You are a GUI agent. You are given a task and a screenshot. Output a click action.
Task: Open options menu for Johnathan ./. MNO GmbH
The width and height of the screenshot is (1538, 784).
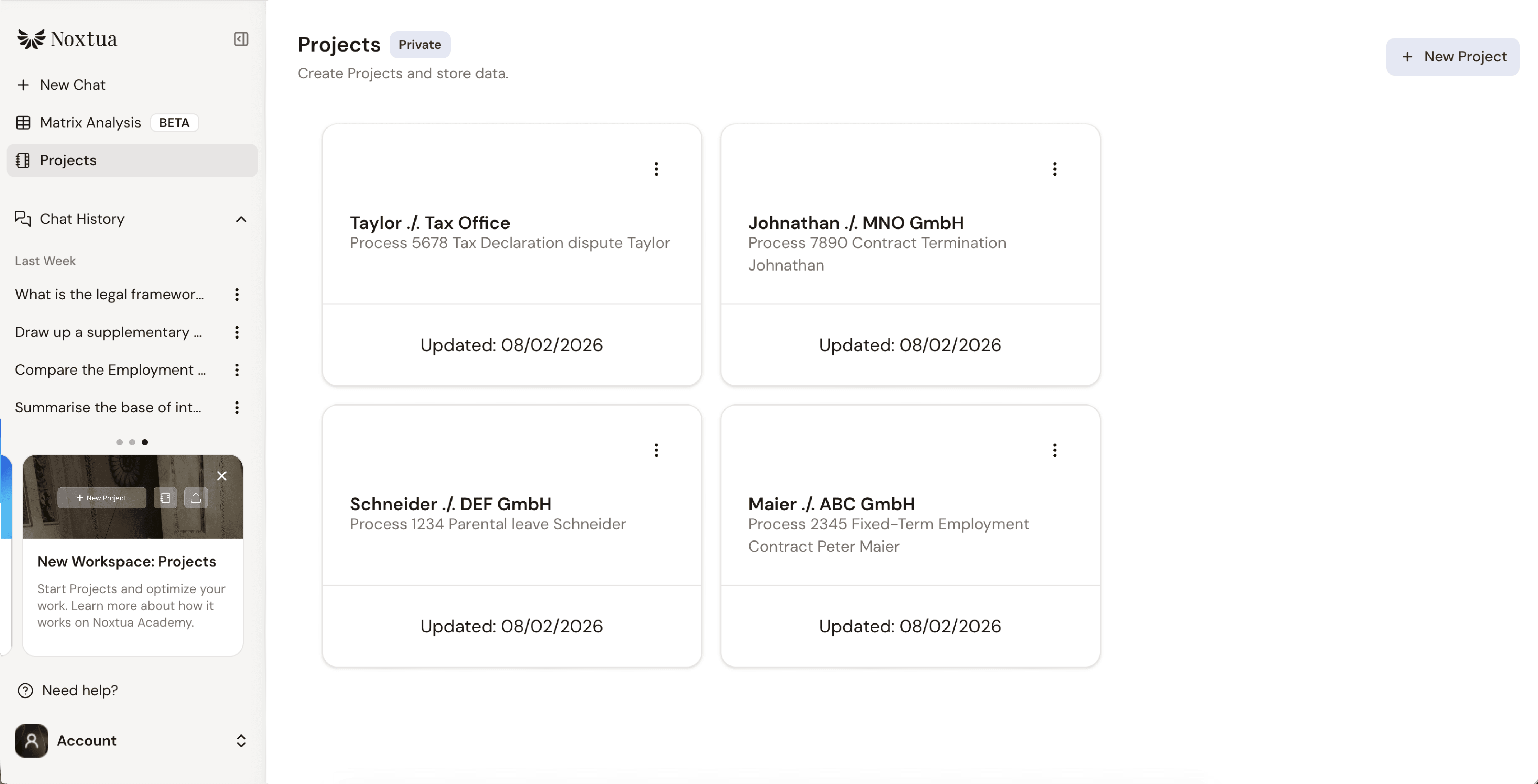pyautogui.click(x=1055, y=169)
